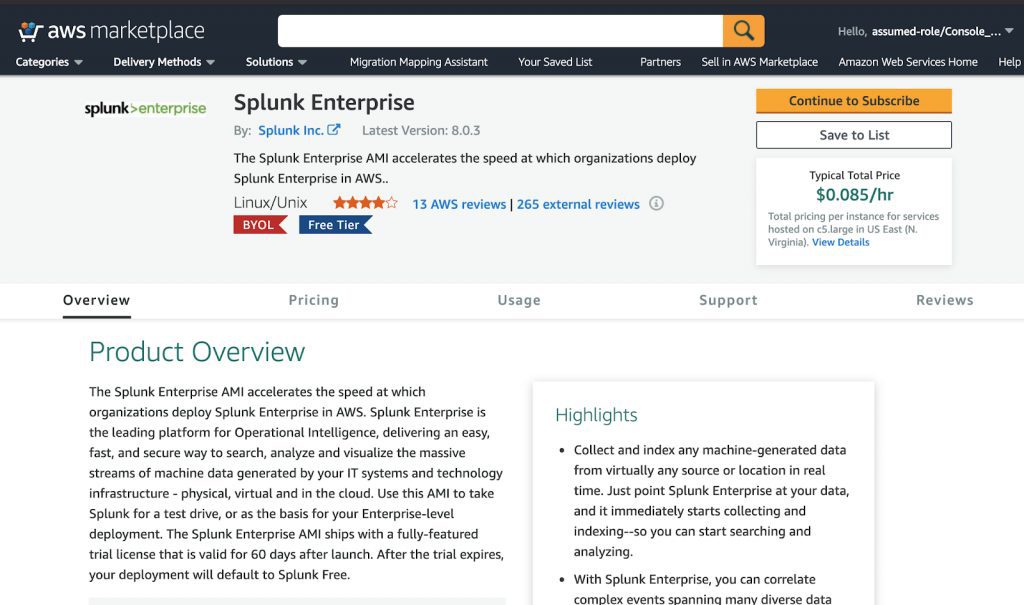
Task: Click the blue Free Tier badge
Action: pos(336,225)
